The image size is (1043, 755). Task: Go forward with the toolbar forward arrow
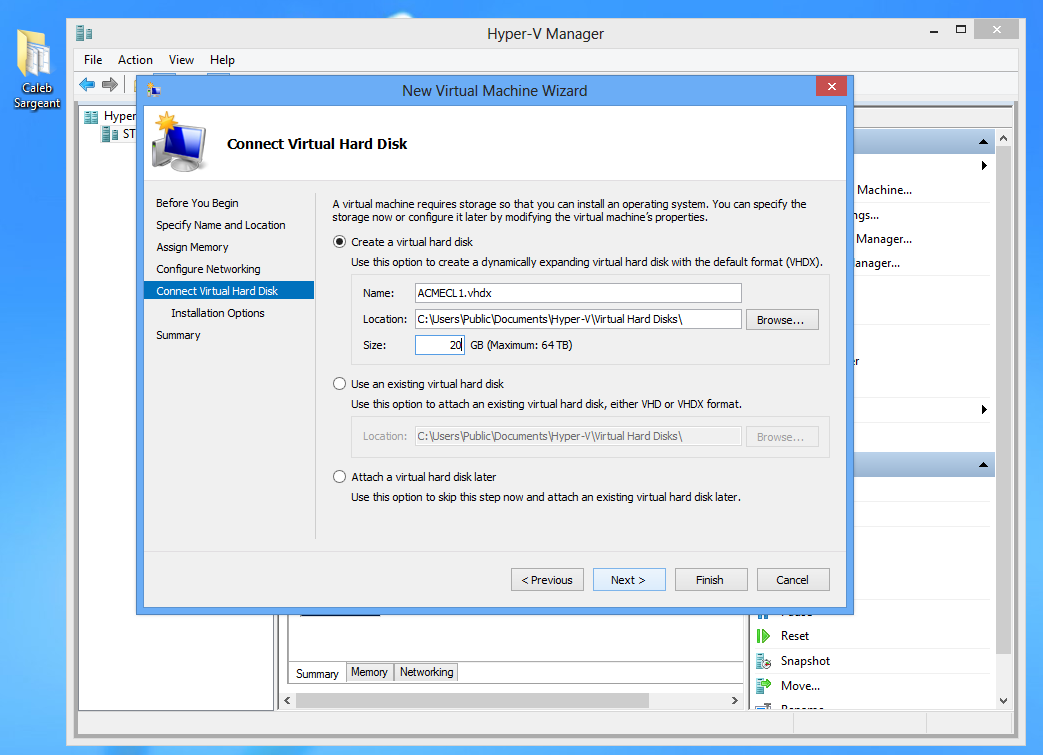[110, 84]
